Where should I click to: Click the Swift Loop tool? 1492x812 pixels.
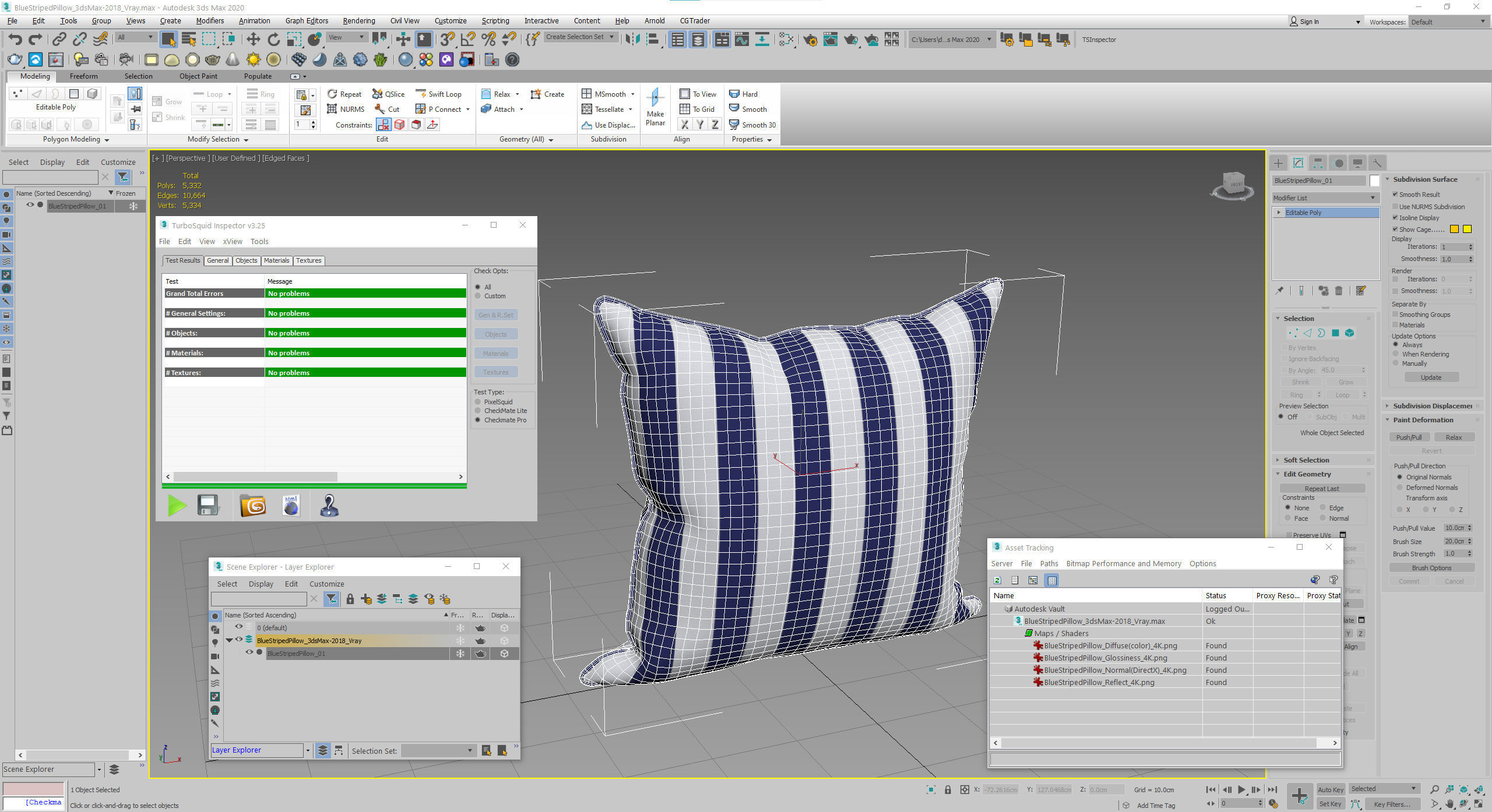pos(438,94)
